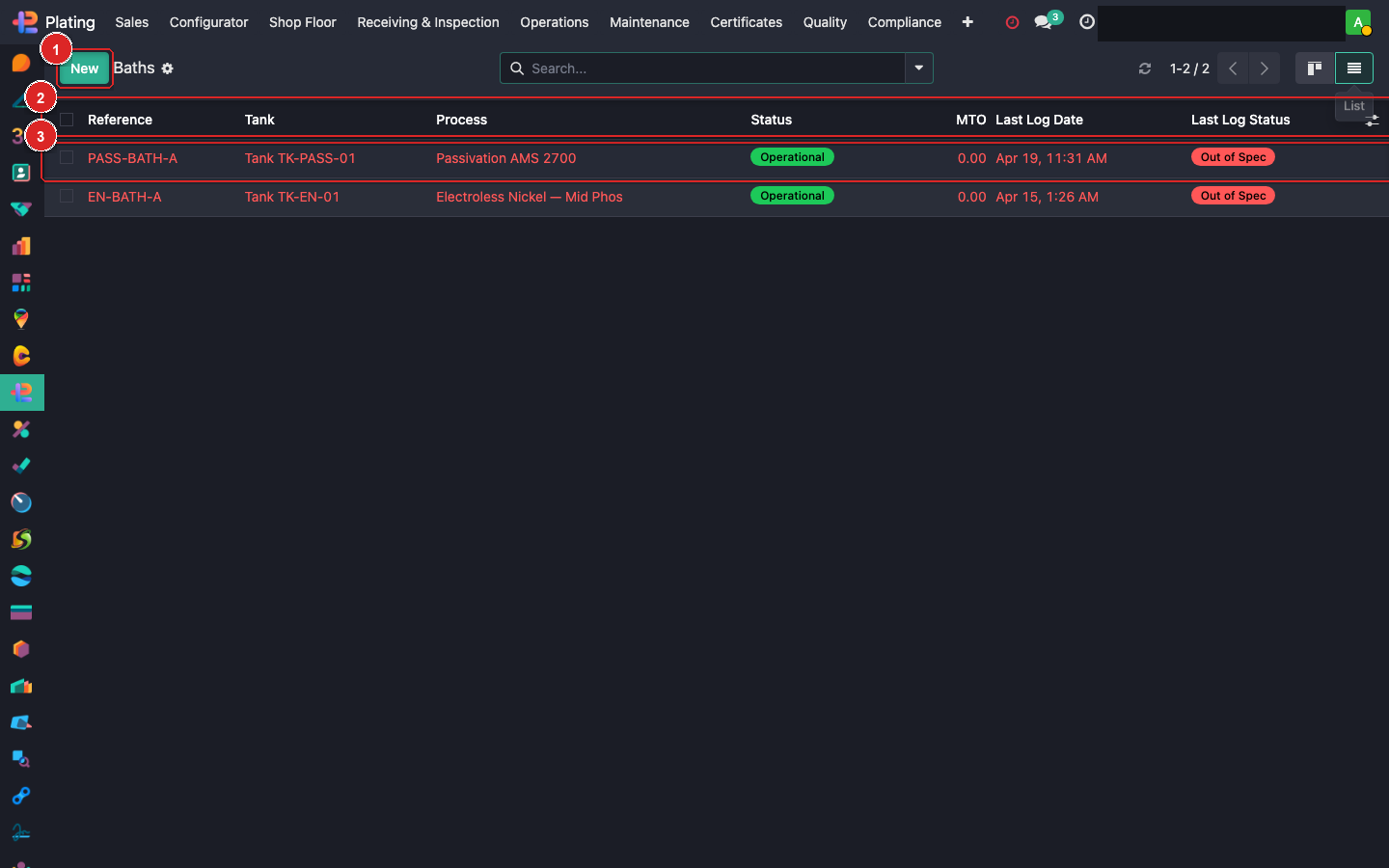Click the Baths settings gear icon

167,68
